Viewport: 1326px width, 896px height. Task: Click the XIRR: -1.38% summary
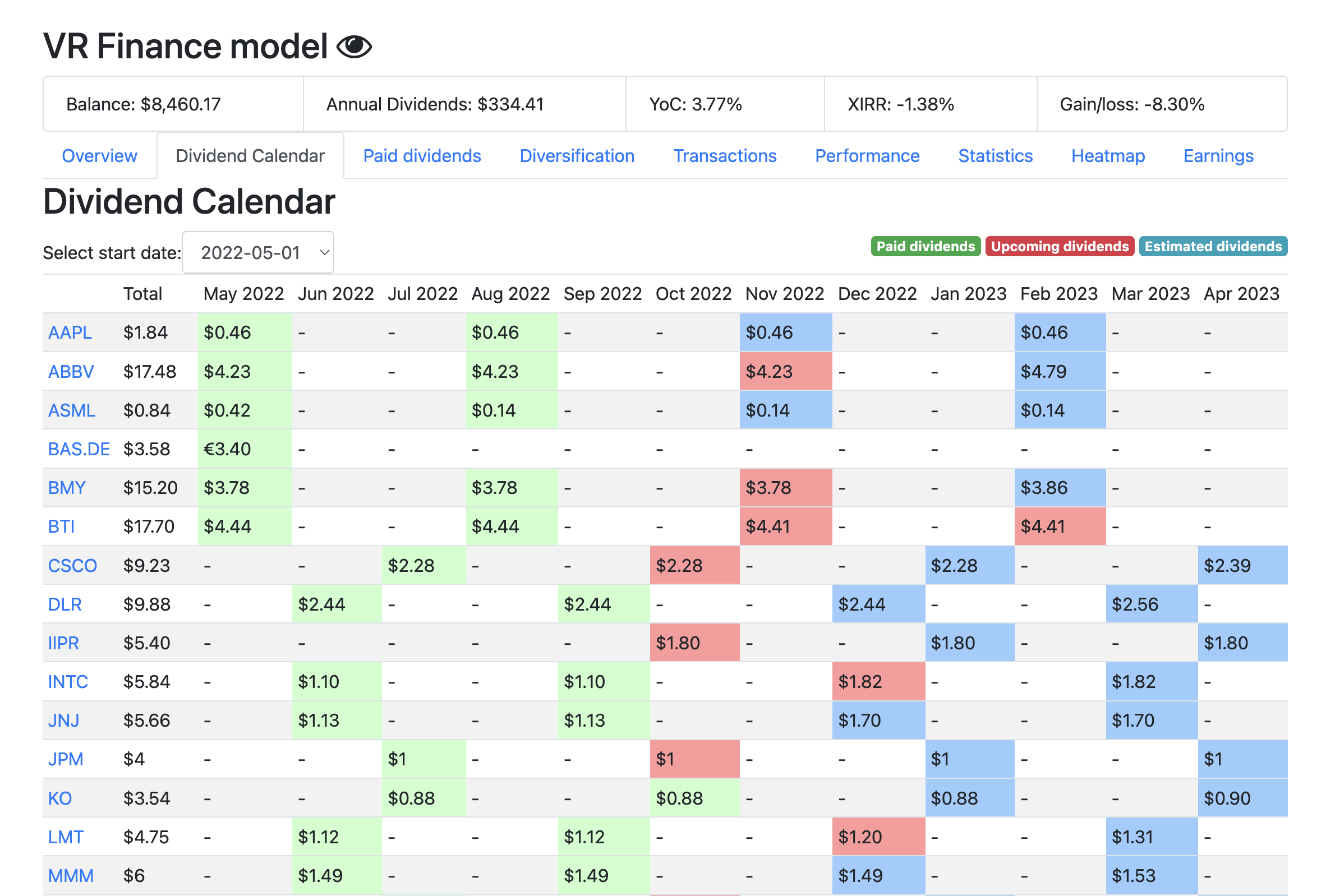click(931, 104)
